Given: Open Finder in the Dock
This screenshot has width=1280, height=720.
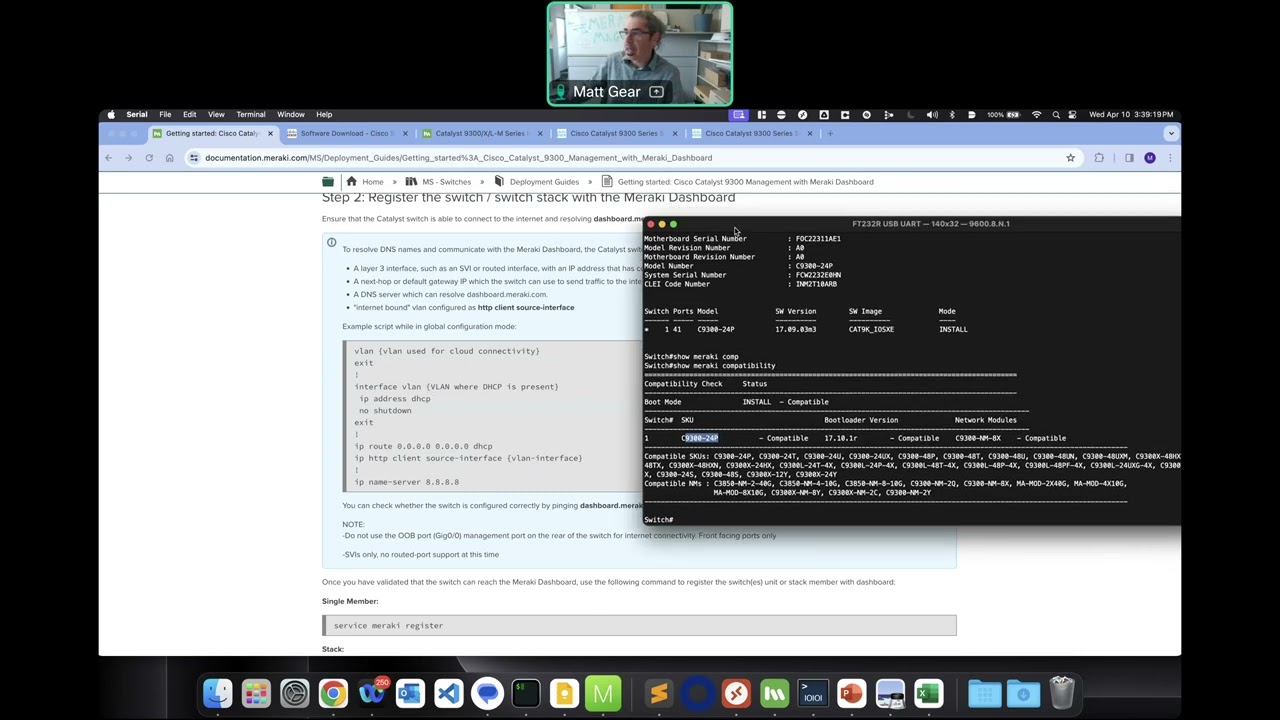Looking at the screenshot, I should click(x=218, y=693).
